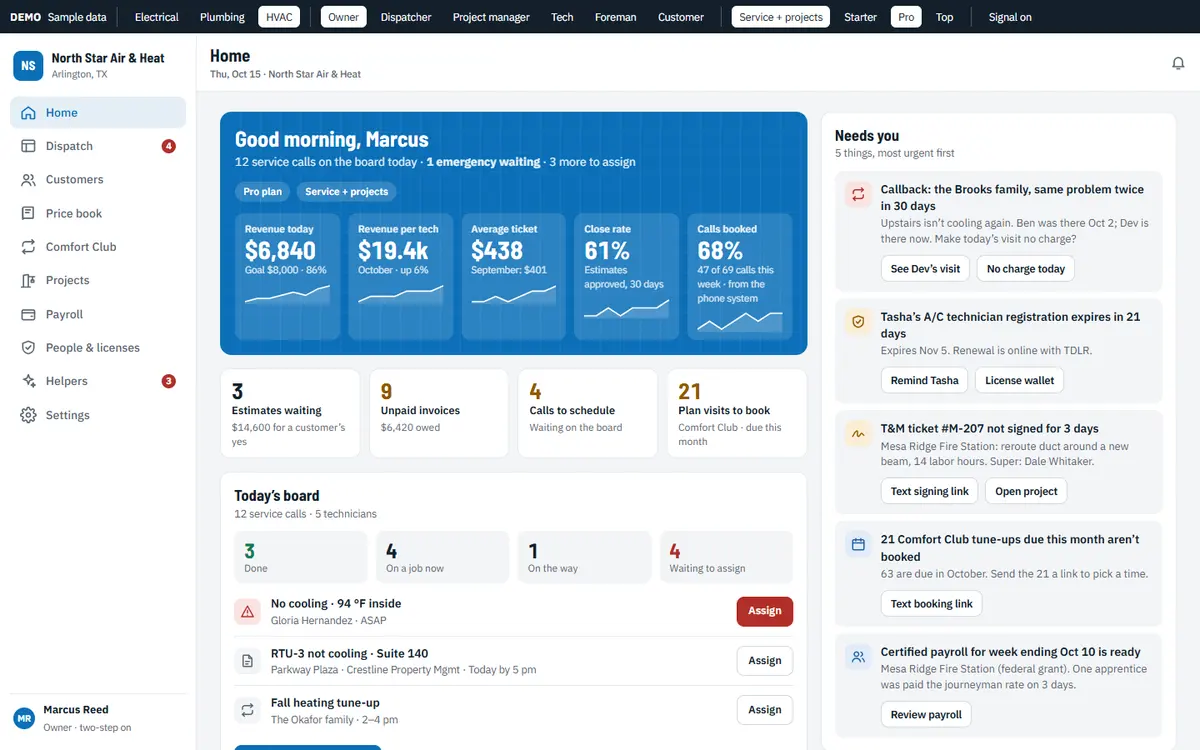Click the document icon beside RTU-3 not cooling
1200x750 pixels.
(x=247, y=661)
